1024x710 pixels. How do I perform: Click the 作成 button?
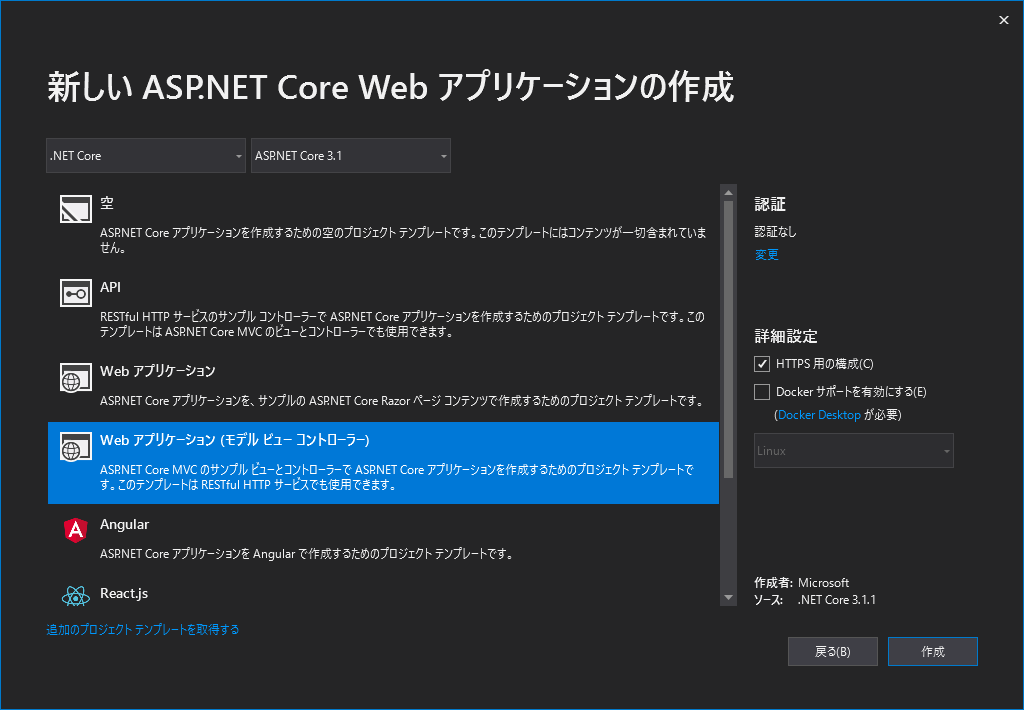tap(933, 651)
